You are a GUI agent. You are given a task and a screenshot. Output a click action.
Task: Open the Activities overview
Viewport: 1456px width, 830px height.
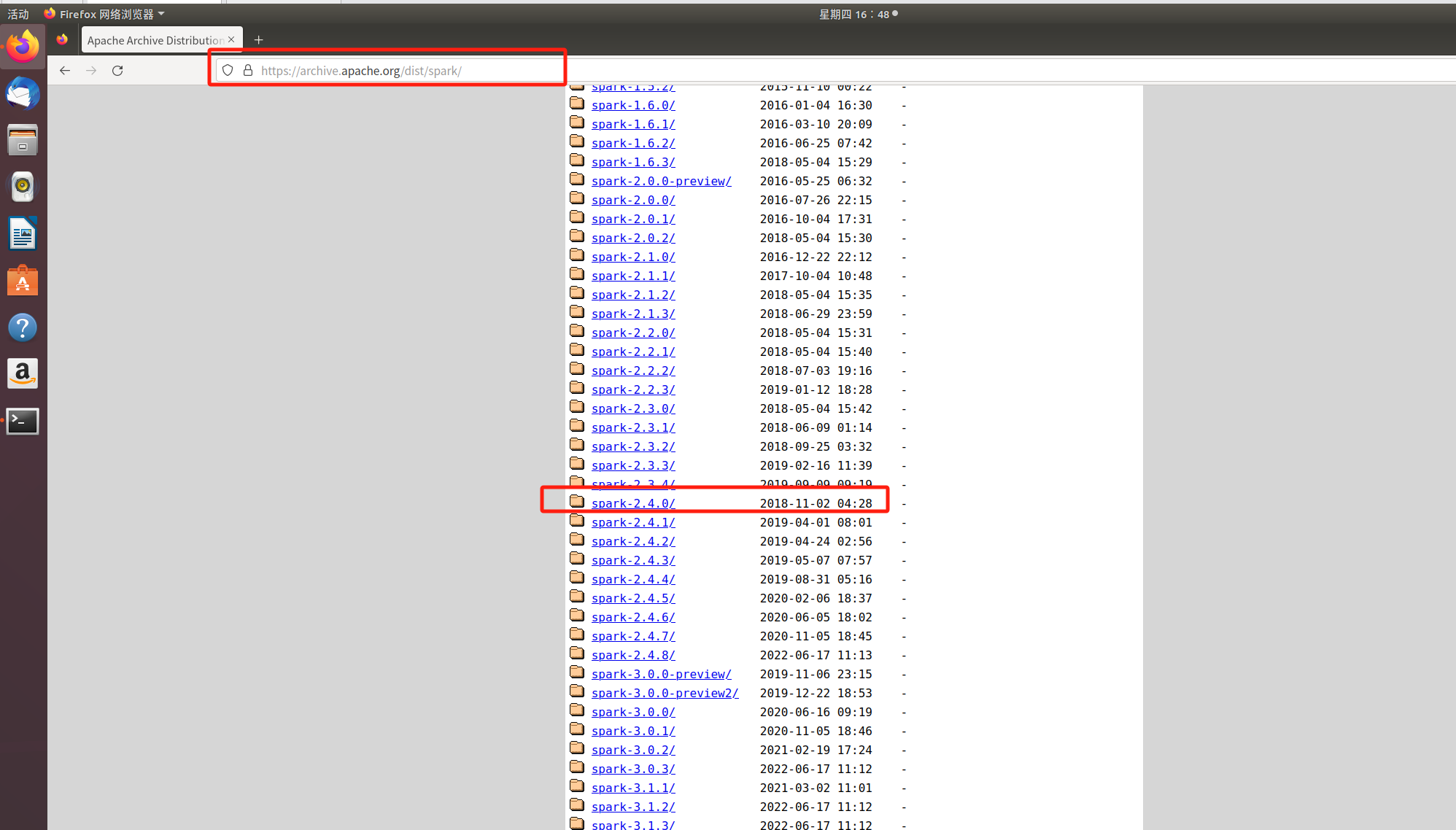[18, 14]
